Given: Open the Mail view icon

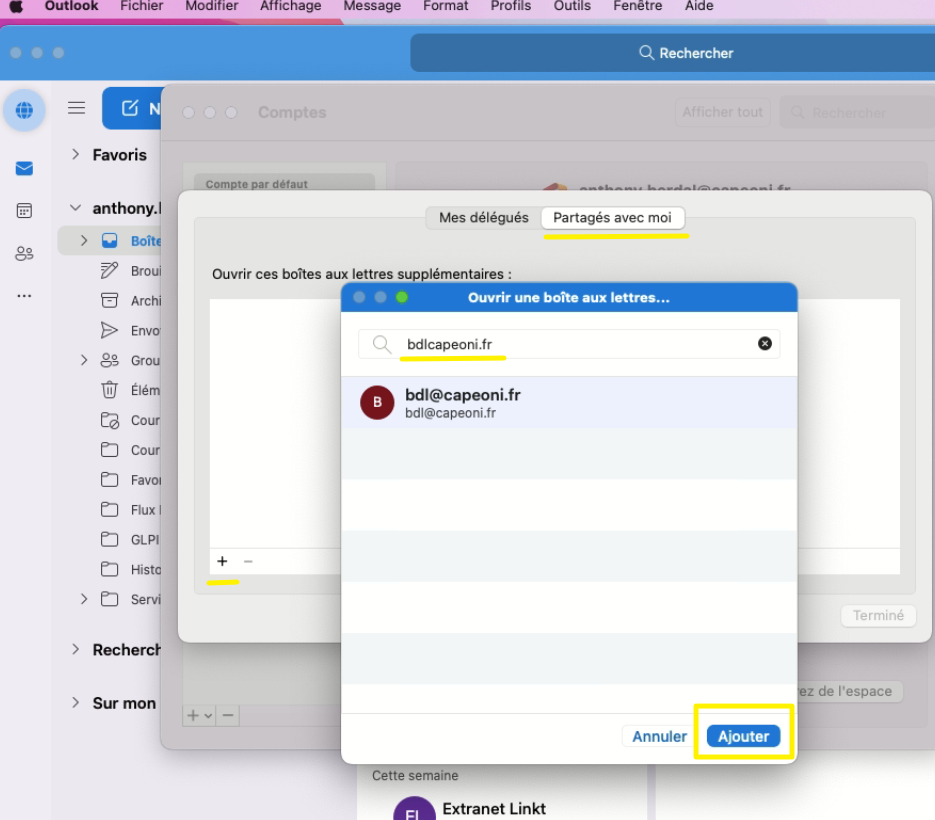Looking at the screenshot, I should [24, 169].
